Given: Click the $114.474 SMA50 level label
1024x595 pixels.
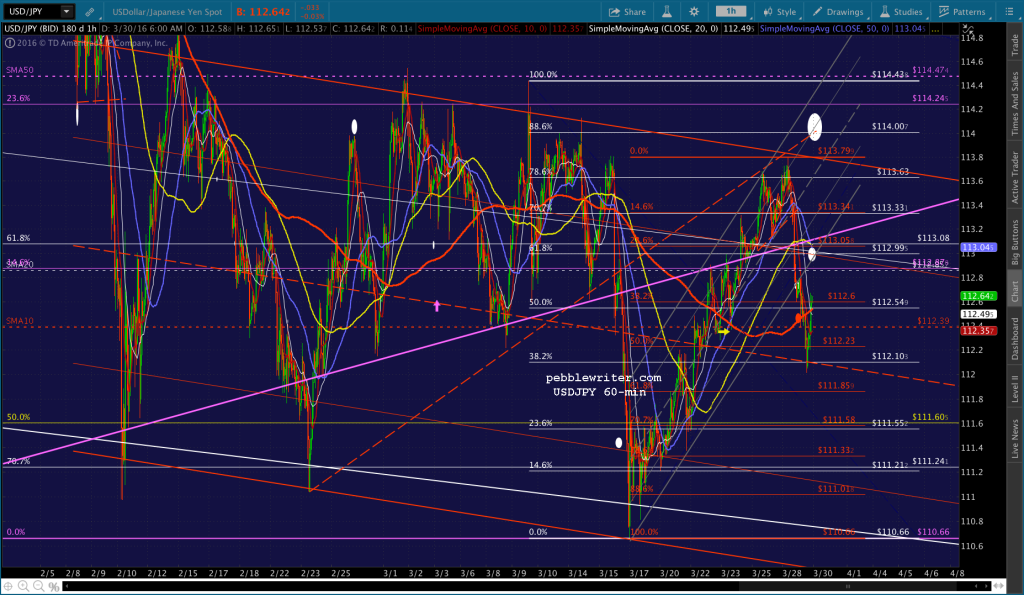Looking at the screenshot, I should [x=931, y=70].
